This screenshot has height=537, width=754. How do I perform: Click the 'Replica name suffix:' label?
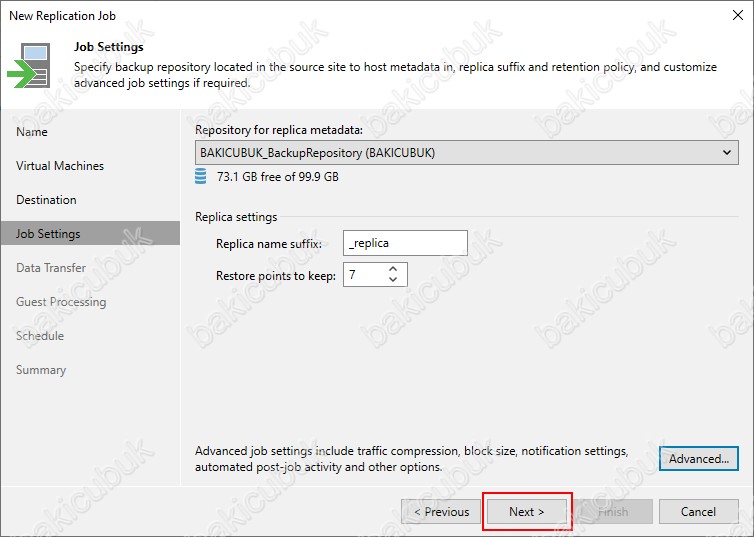coord(269,244)
